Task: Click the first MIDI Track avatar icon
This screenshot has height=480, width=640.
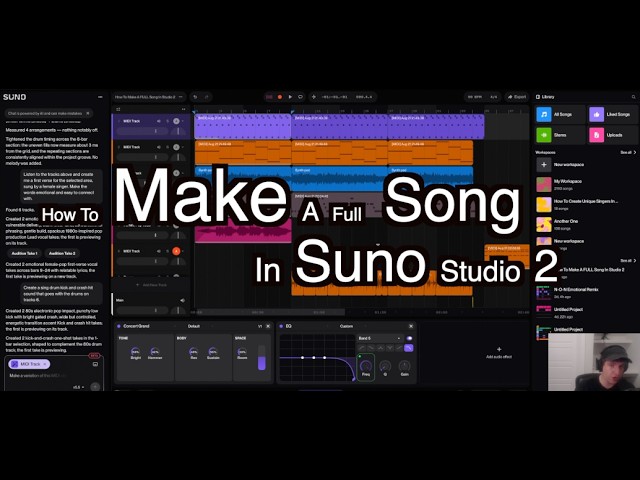Action: point(176,121)
